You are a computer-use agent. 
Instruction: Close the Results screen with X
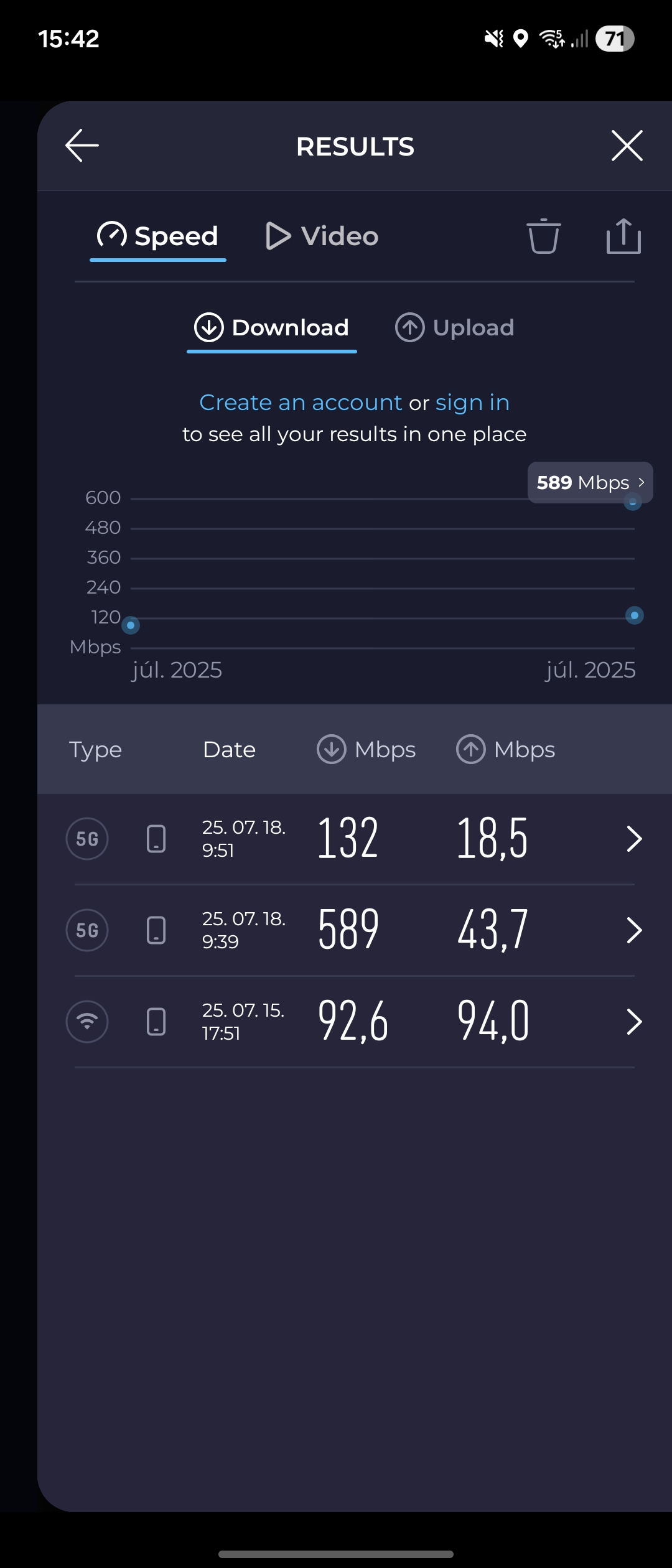[627, 146]
